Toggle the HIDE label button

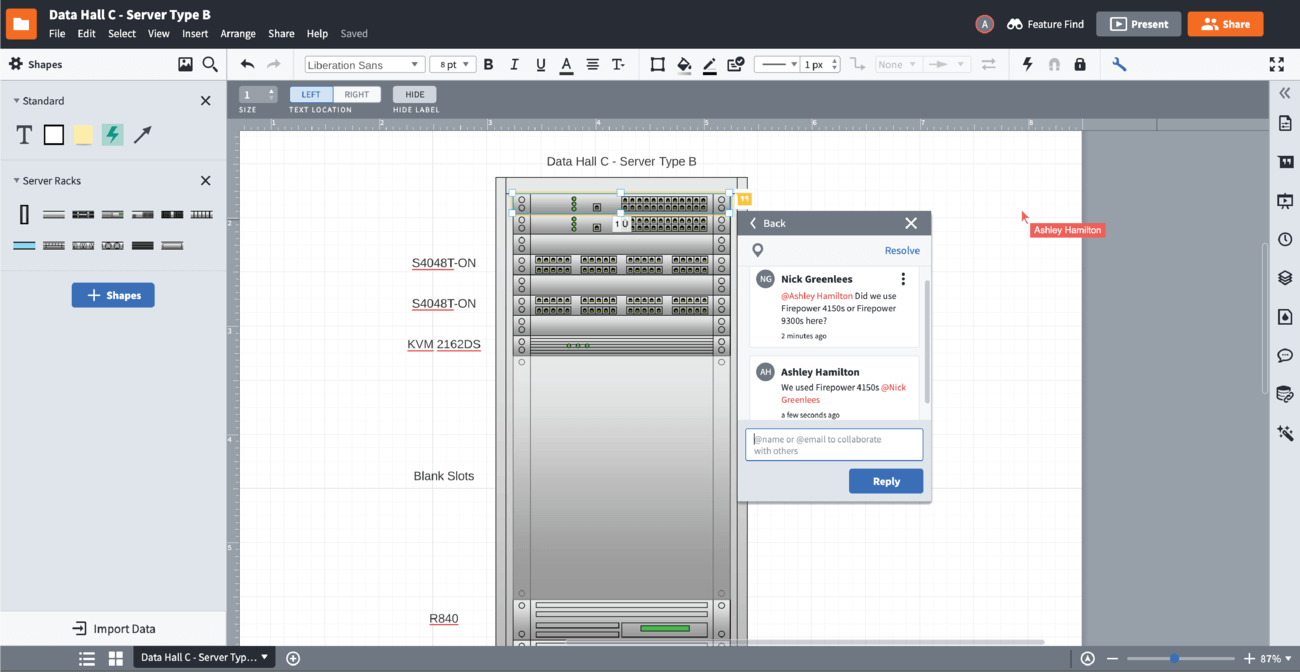click(414, 95)
